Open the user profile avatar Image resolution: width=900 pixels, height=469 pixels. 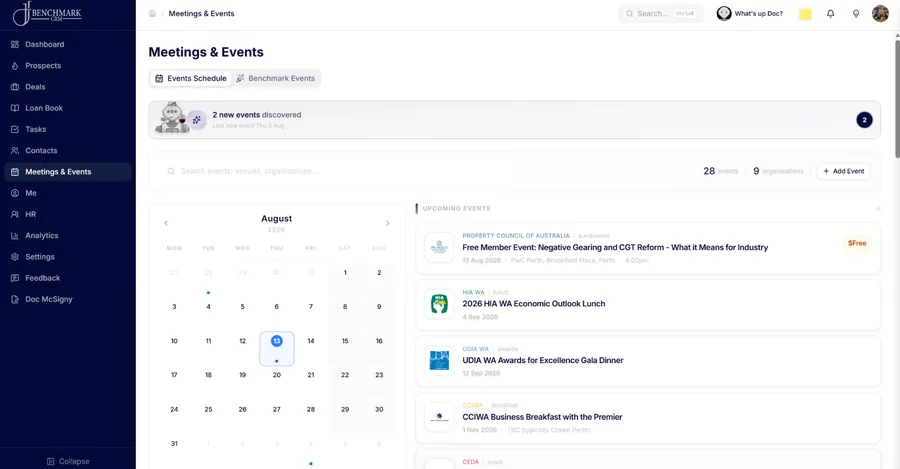[x=880, y=13]
